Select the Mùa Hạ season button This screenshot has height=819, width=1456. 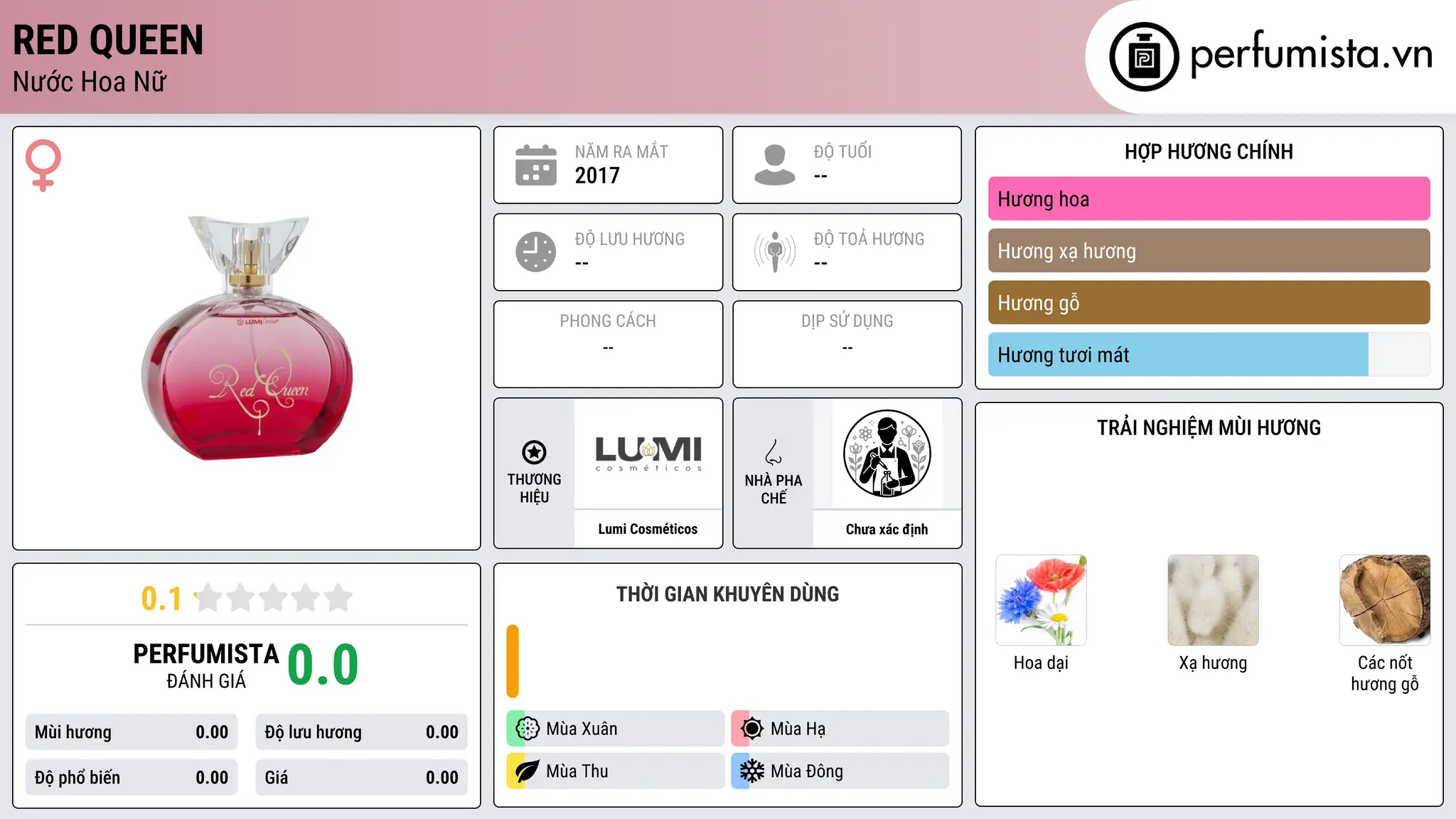tap(840, 729)
